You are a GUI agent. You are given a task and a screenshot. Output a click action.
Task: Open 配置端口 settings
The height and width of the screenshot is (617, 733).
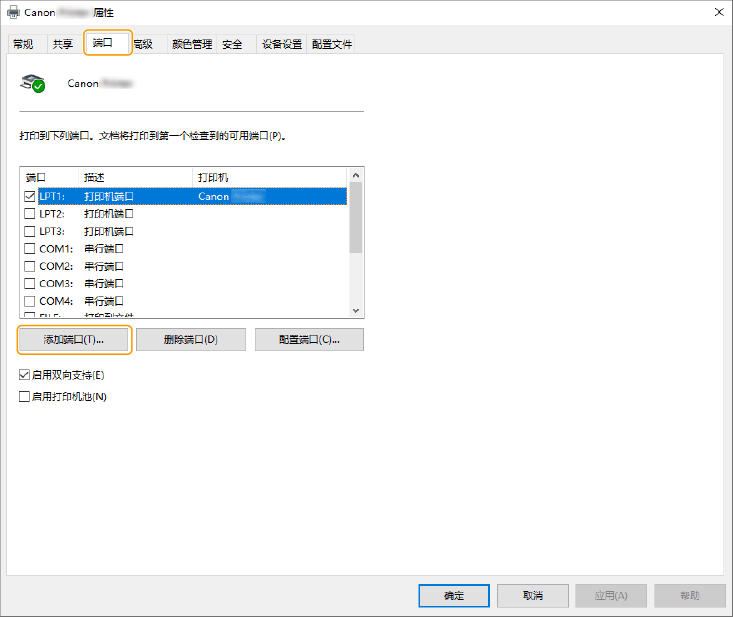pos(309,340)
